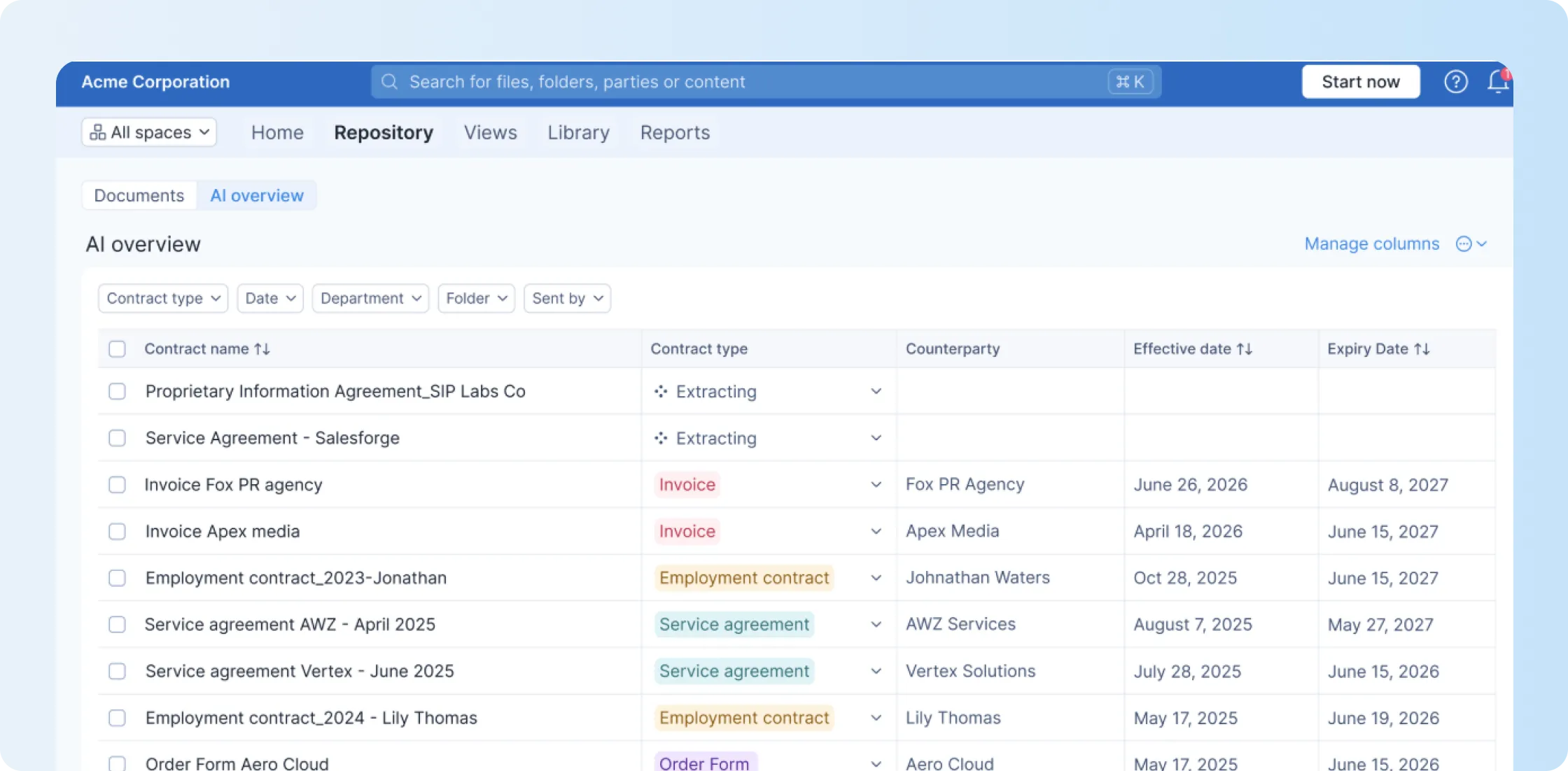Toggle the select-all checkbox in table header
The image size is (1568, 771).
click(x=117, y=348)
